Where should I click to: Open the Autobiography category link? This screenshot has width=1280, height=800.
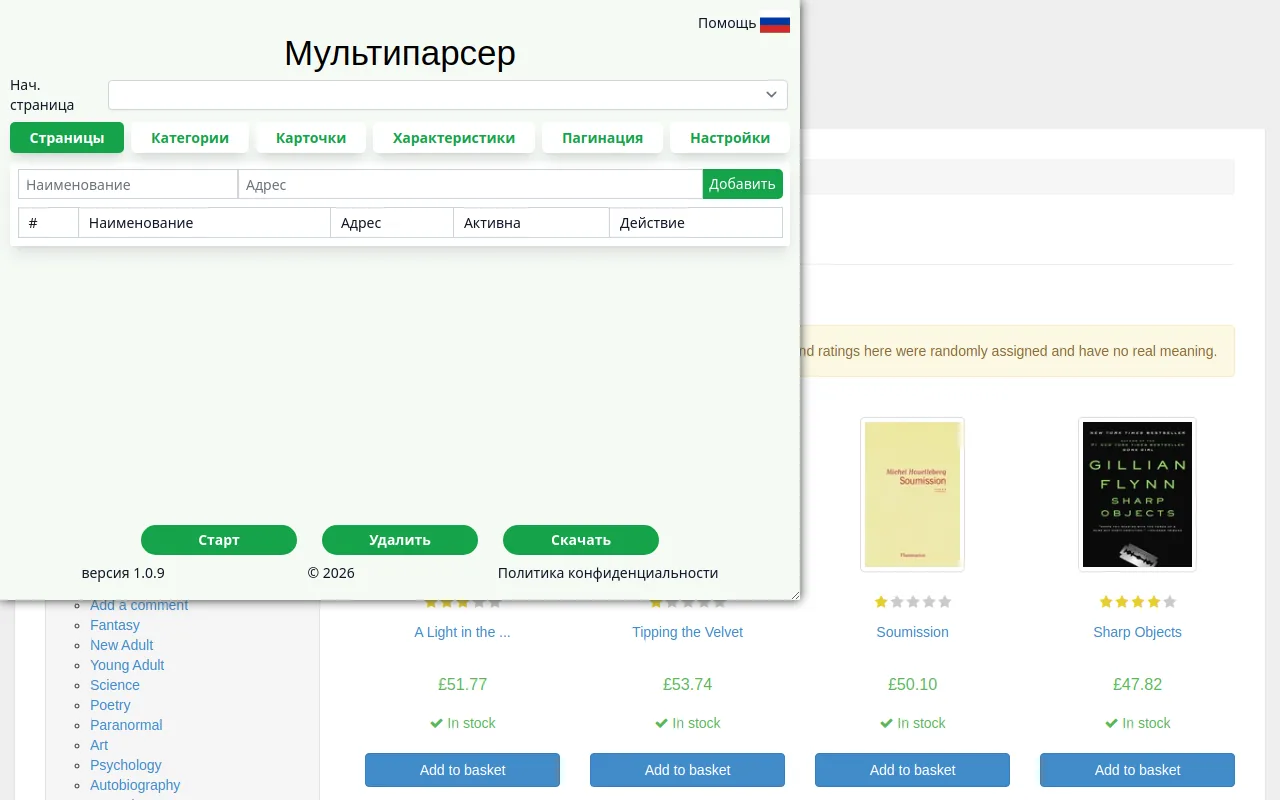(135, 785)
